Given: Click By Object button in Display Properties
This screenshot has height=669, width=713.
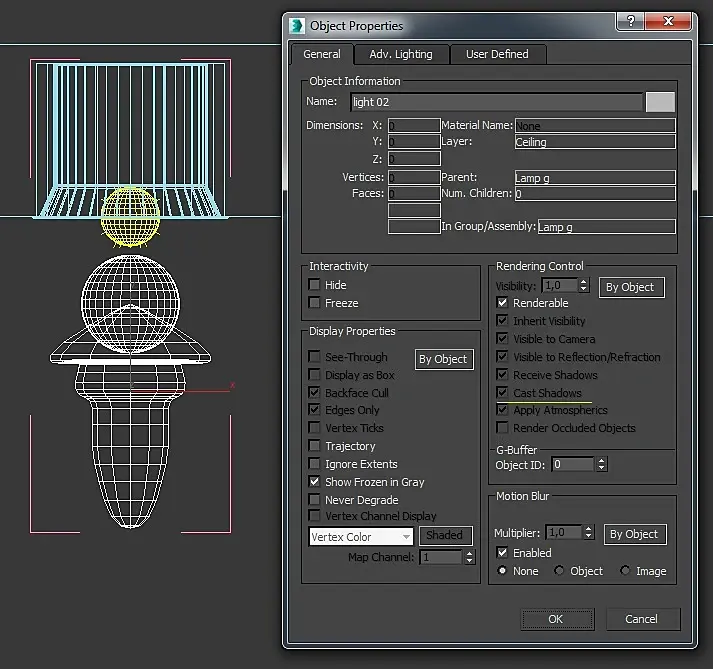Looking at the screenshot, I should (x=443, y=359).
